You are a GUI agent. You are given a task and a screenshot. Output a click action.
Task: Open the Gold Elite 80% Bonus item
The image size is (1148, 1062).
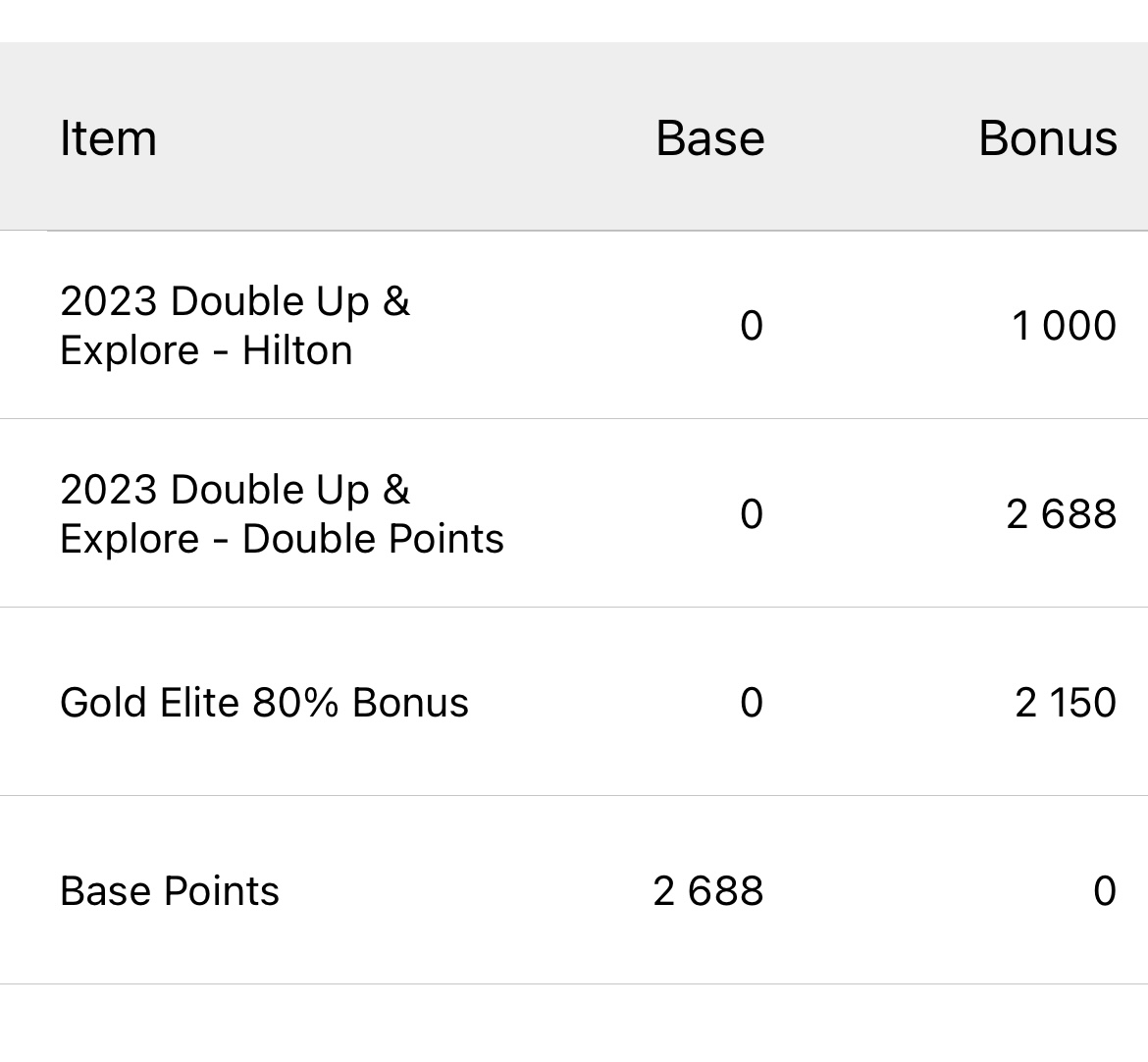click(264, 703)
